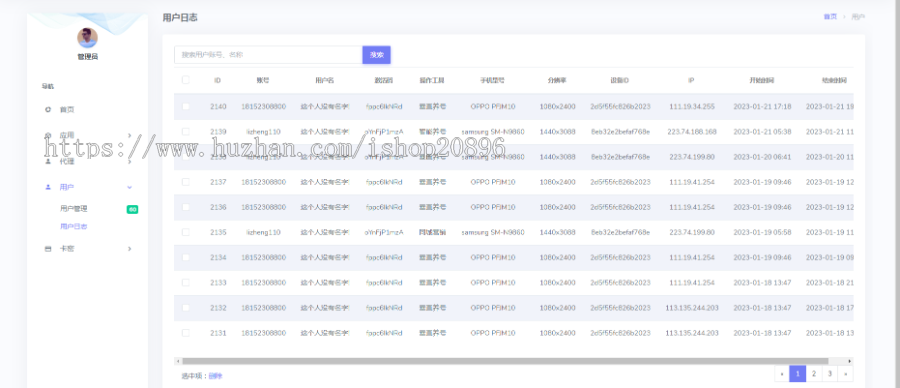Click the green 60 badge beside 用户管理
The width and height of the screenshot is (900, 388).
point(133,209)
